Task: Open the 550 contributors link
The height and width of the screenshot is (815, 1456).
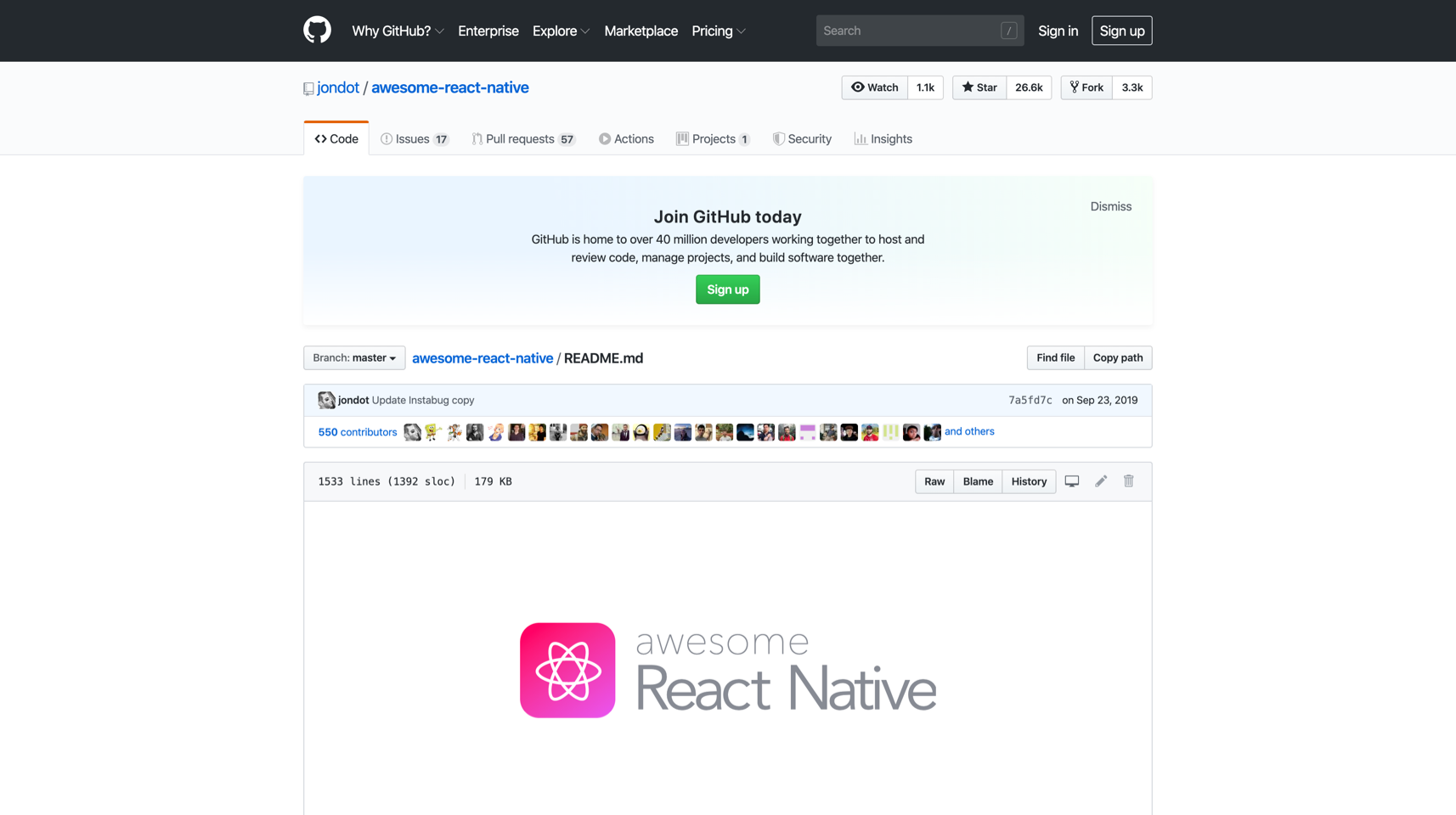Action: [357, 432]
